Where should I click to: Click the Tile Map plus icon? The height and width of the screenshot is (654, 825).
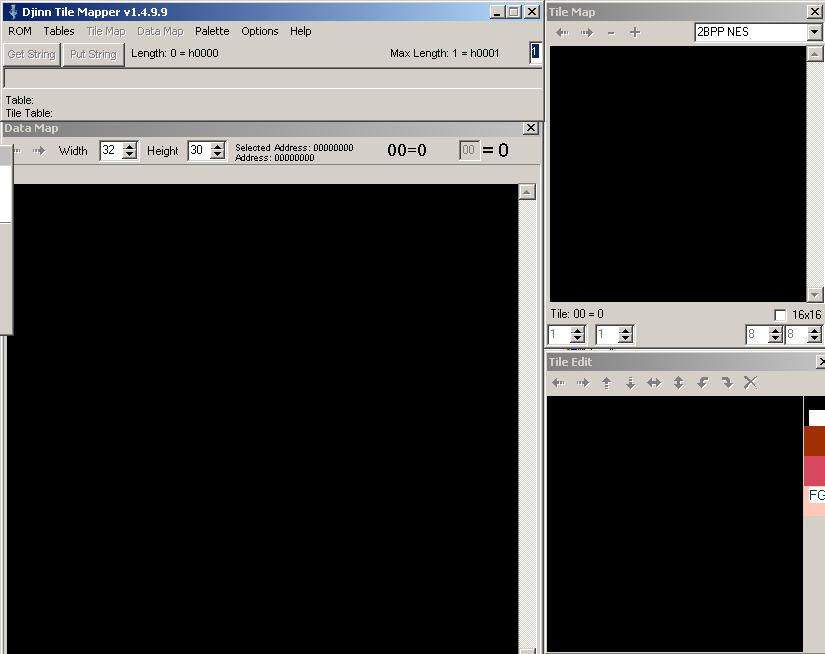tap(635, 33)
